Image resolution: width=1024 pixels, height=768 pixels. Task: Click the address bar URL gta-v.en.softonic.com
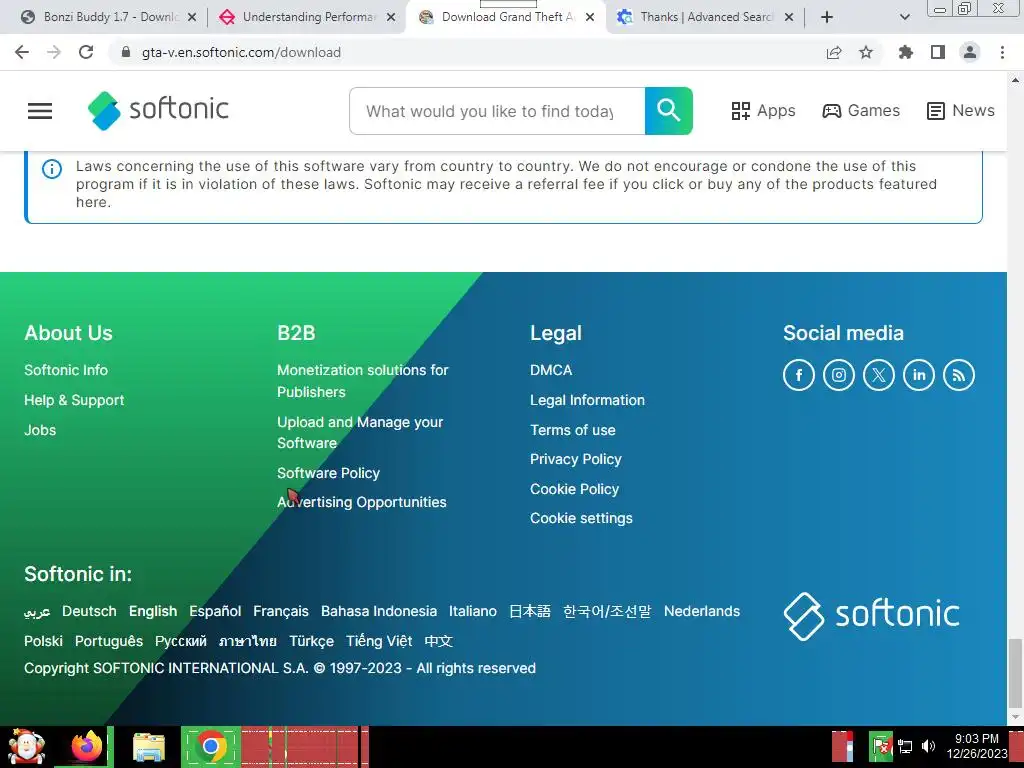(241, 52)
